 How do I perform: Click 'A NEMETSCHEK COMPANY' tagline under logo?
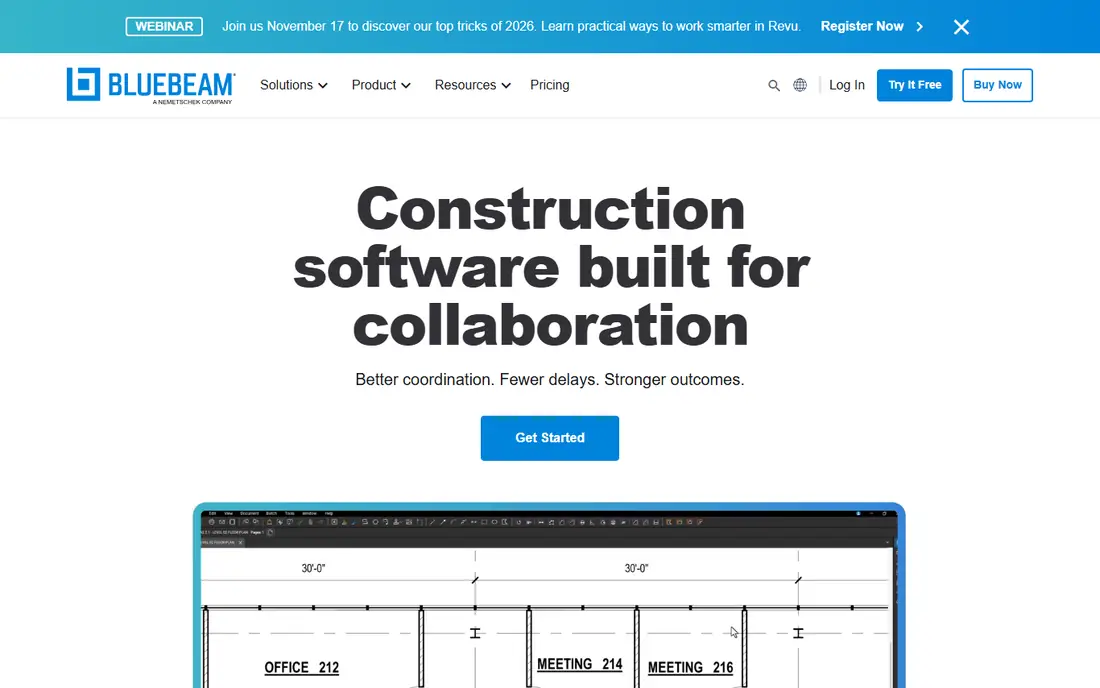click(192, 102)
